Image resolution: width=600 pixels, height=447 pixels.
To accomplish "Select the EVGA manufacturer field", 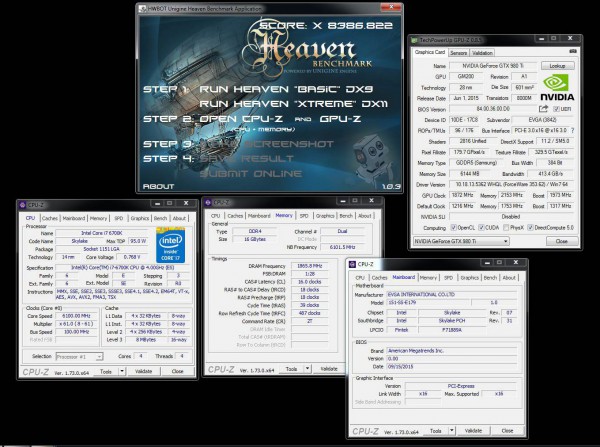I will coord(452,294).
